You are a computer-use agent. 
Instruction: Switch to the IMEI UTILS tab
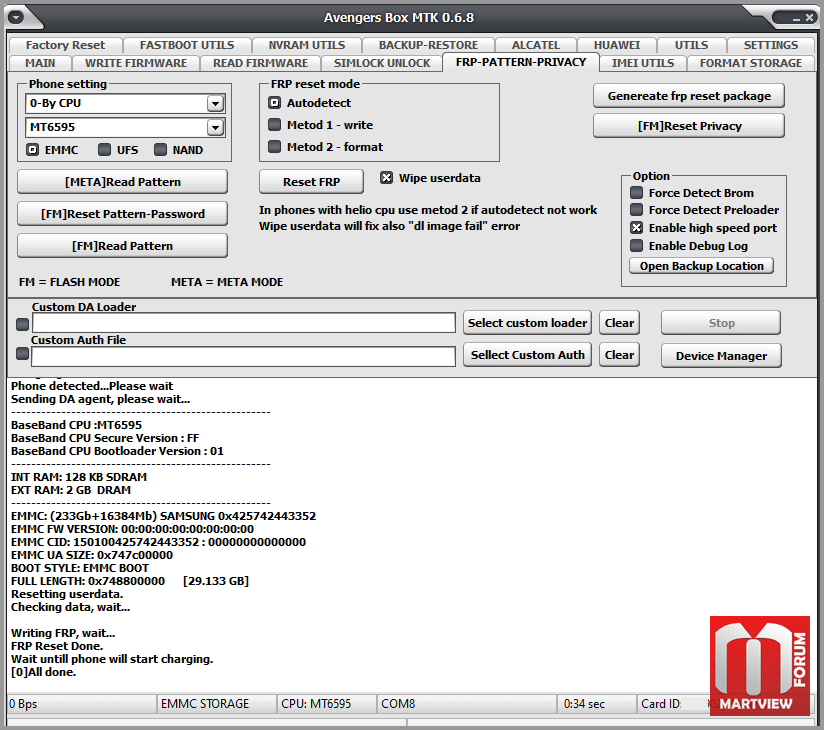[x=643, y=63]
